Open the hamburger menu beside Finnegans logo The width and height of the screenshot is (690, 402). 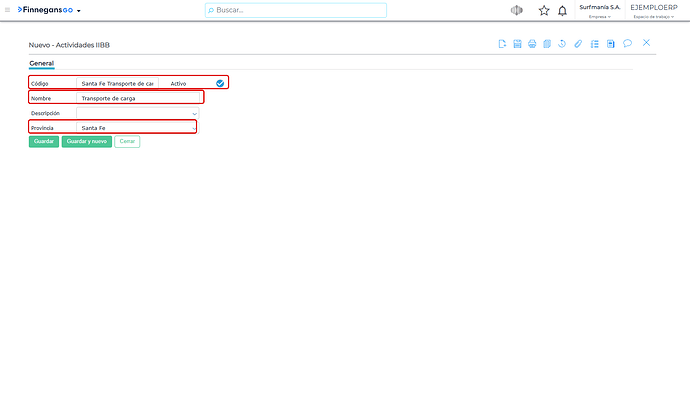(7, 10)
